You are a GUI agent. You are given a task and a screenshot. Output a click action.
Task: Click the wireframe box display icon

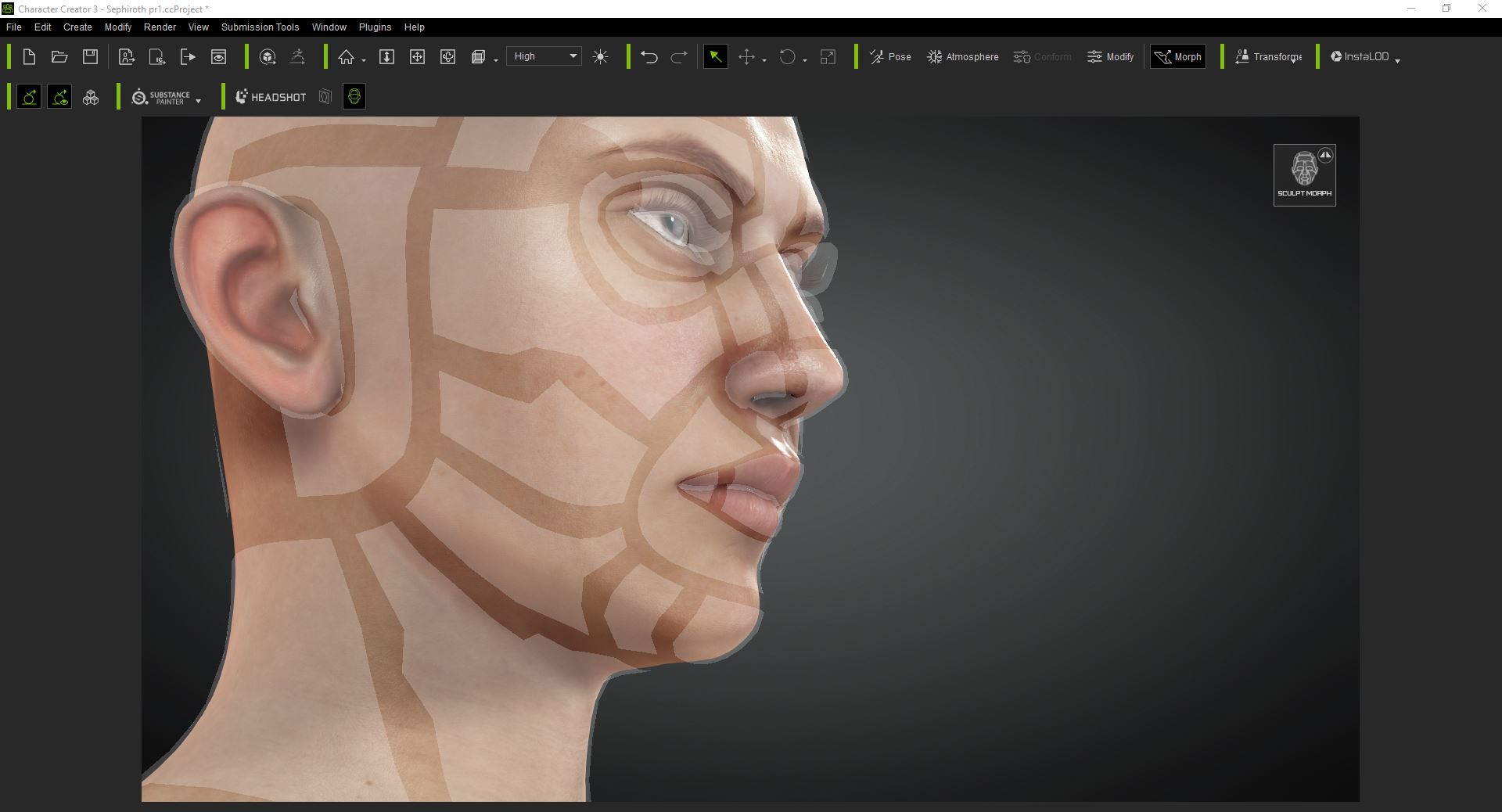coord(478,56)
